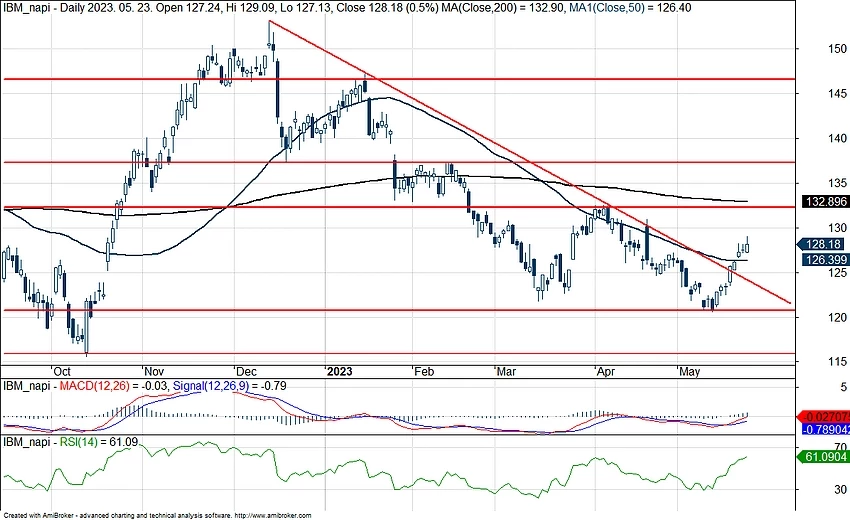Click the 150 price axis label

(837, 49)
